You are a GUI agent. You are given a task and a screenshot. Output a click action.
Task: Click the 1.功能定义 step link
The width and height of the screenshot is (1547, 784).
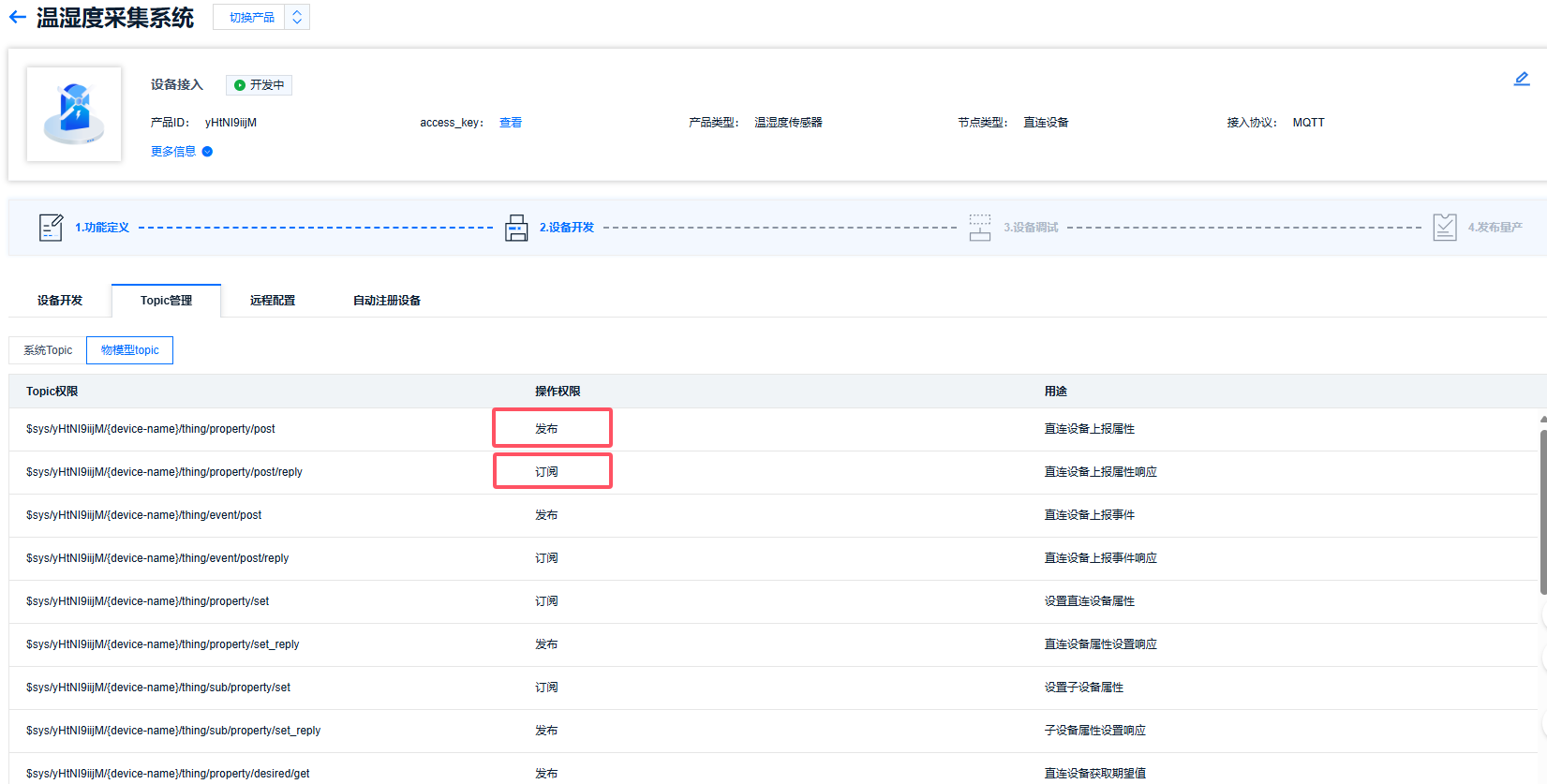(x=102, y=228)
